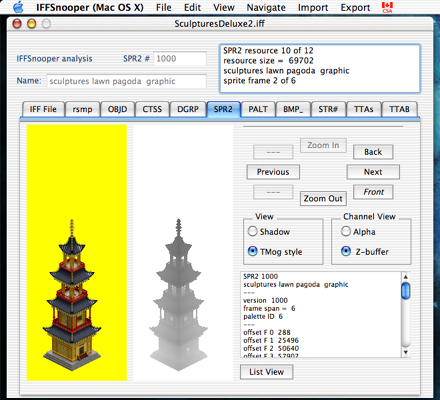Open the Import menu
This screenshot has width=440, height=400.
[313, 7]
